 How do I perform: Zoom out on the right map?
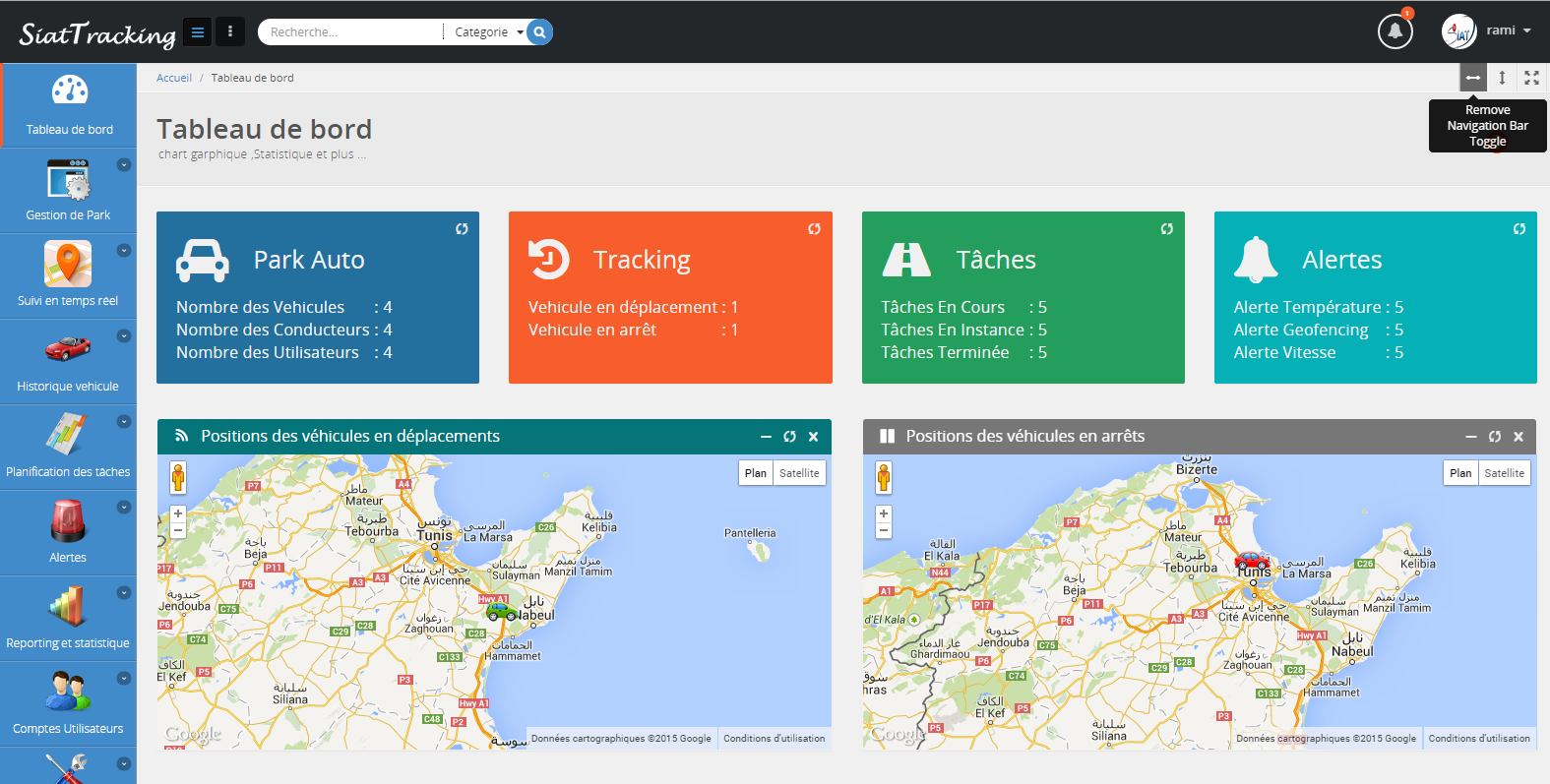(884, 530)
